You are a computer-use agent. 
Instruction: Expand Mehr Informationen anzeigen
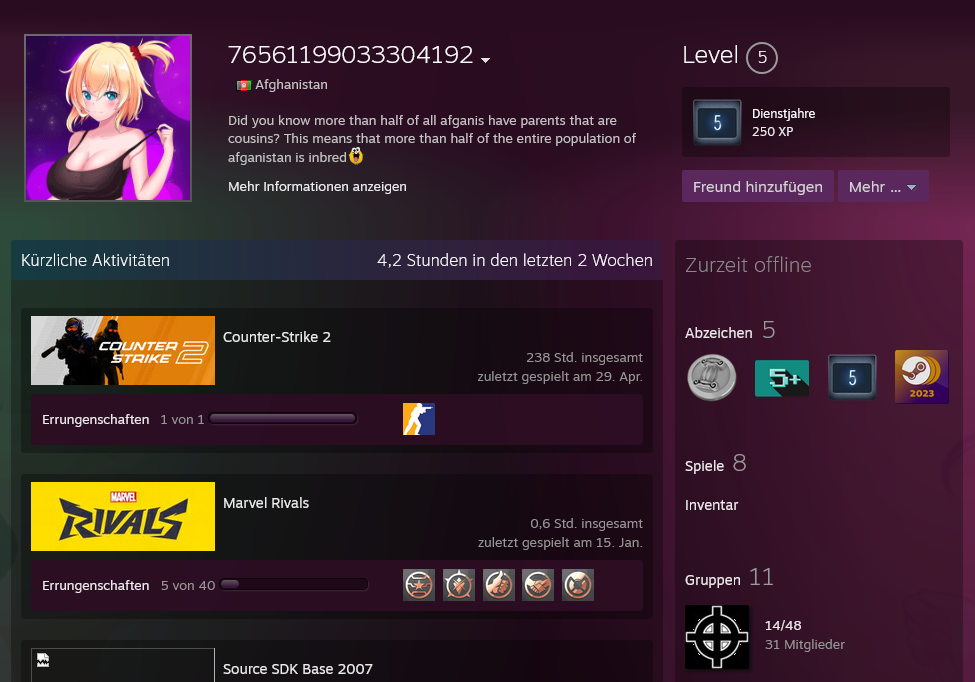click(317, 187)
